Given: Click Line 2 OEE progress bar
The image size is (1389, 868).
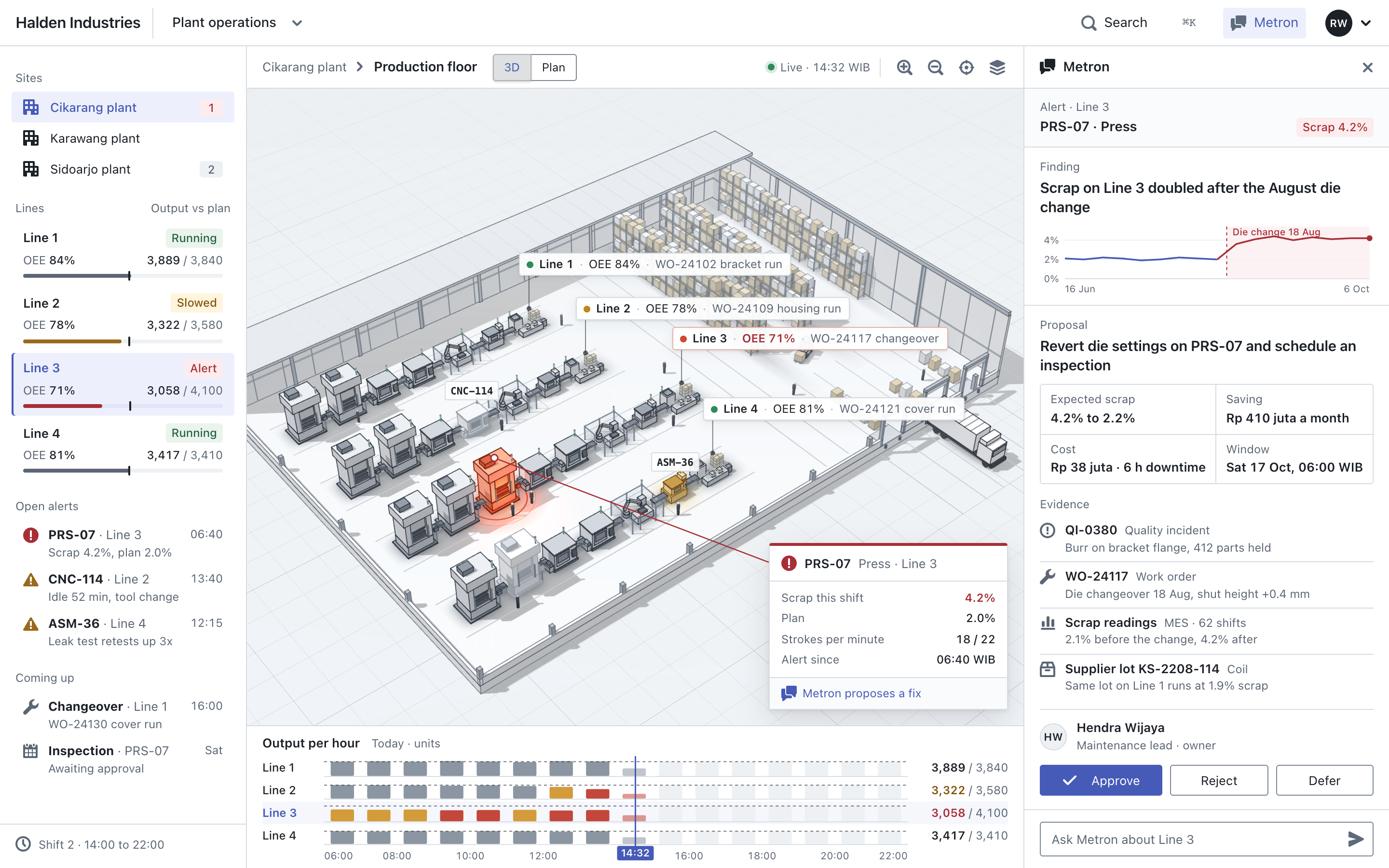Looking at the screenshot, I should coord(123,341).
